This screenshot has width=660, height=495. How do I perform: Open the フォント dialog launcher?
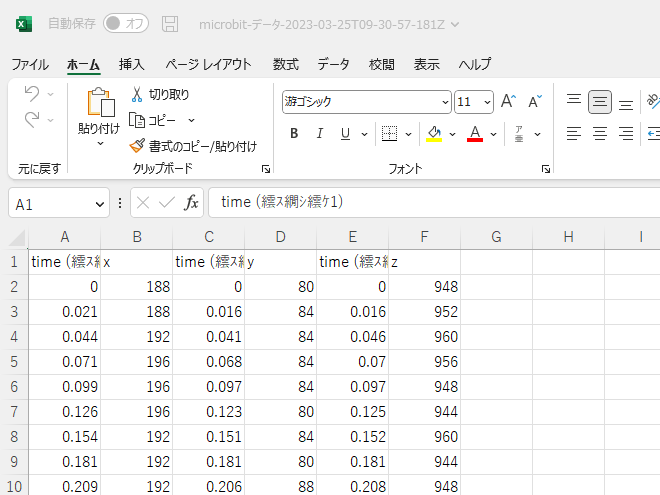[x=546, y=169]
